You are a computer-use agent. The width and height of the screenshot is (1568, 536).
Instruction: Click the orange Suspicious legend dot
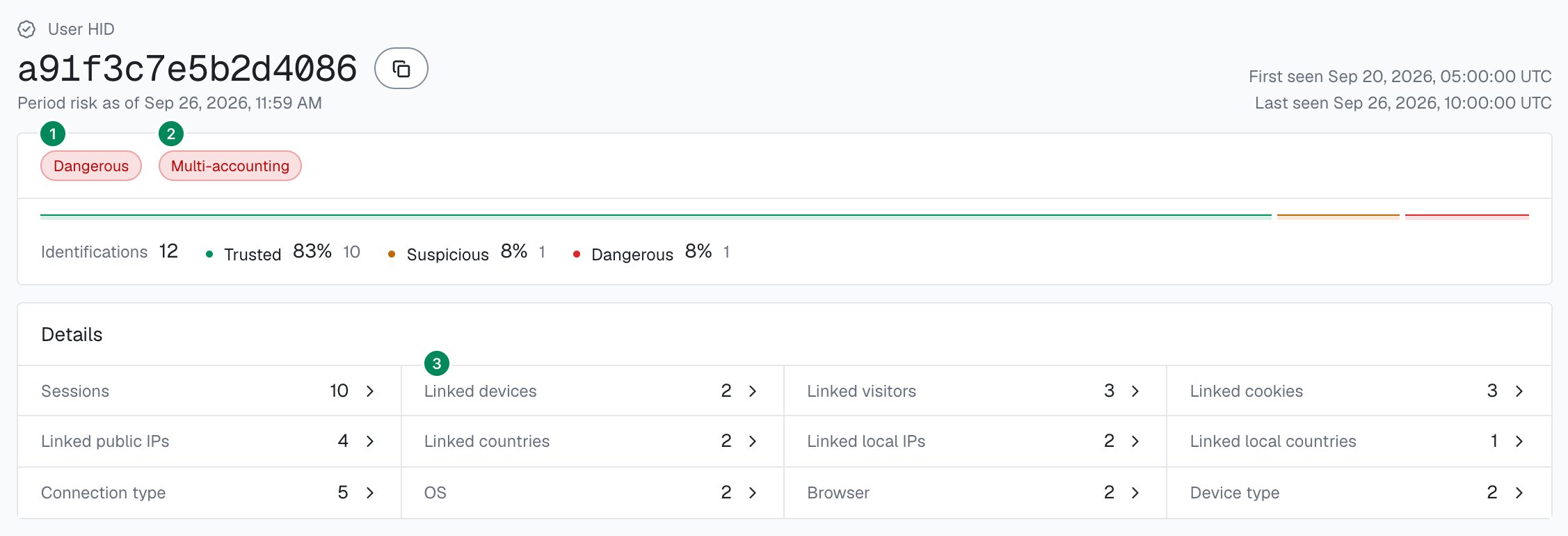pos(392,254)
